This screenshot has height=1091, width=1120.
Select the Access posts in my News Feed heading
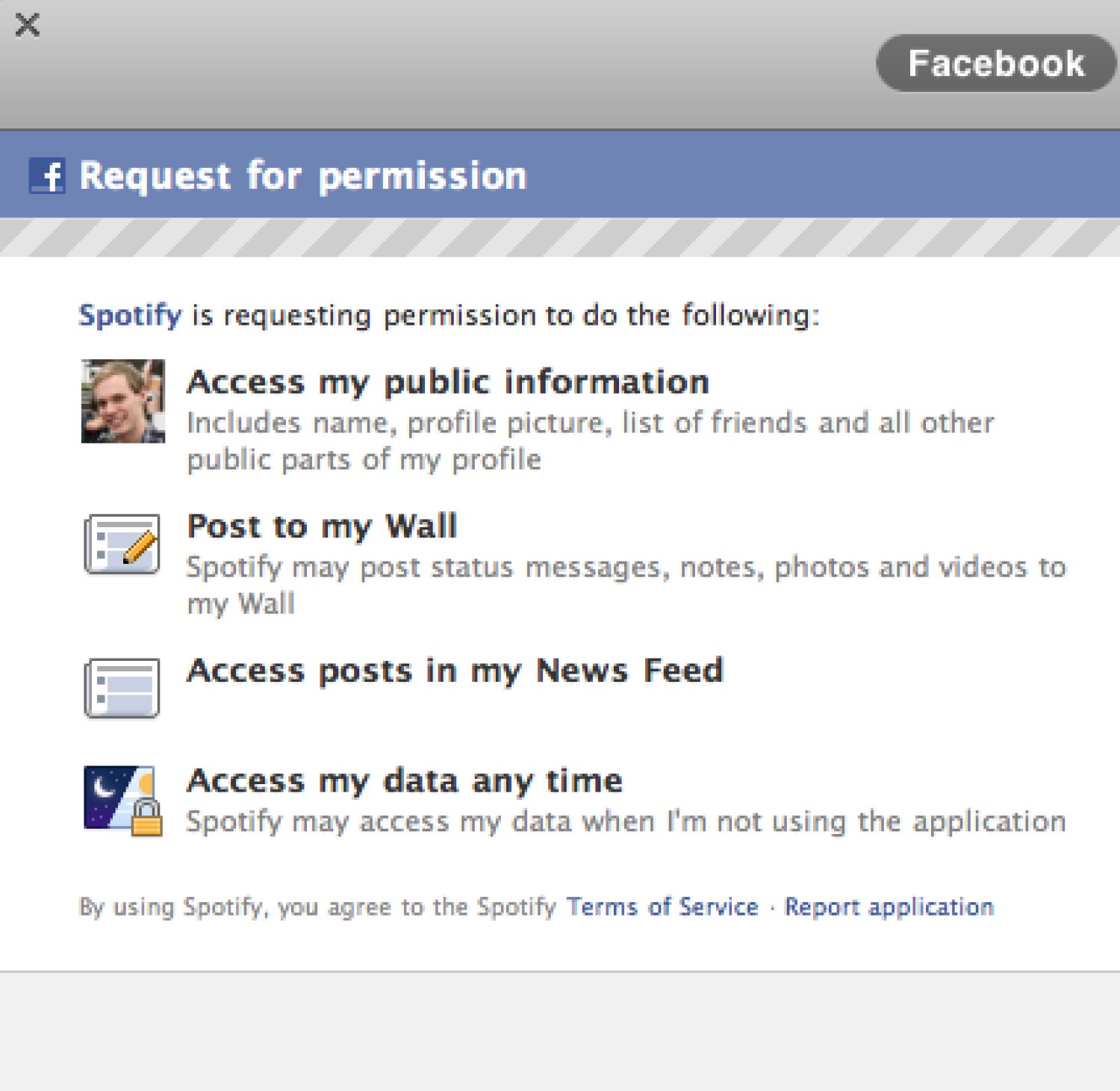[x=455, y=671]
